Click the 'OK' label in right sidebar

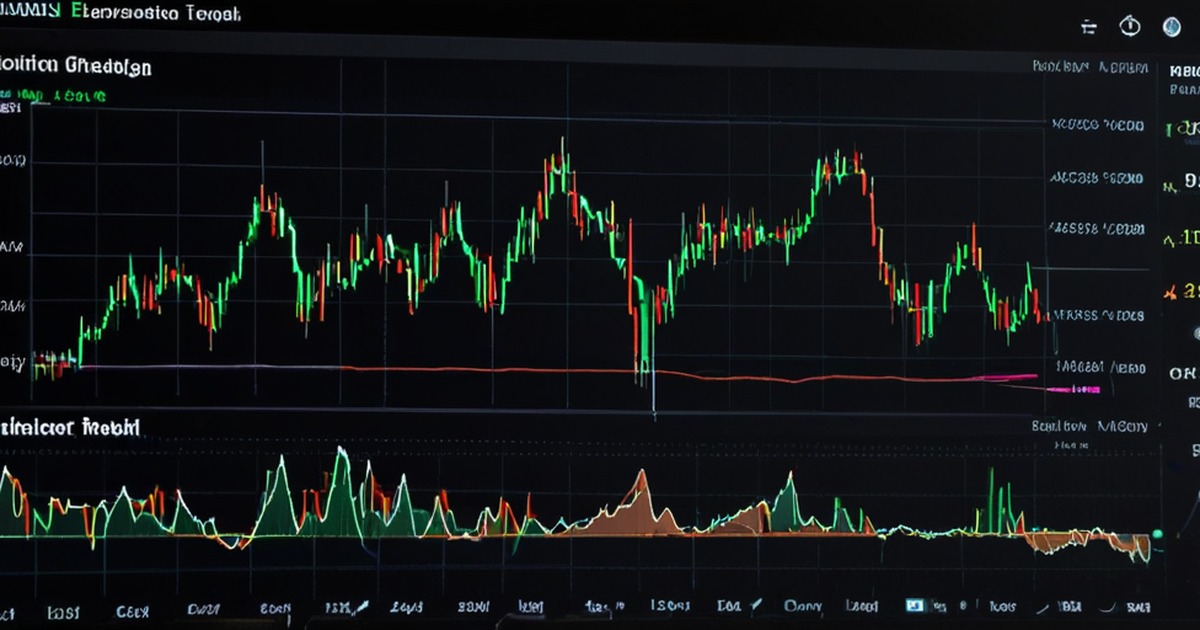[x=1182, y=372]
